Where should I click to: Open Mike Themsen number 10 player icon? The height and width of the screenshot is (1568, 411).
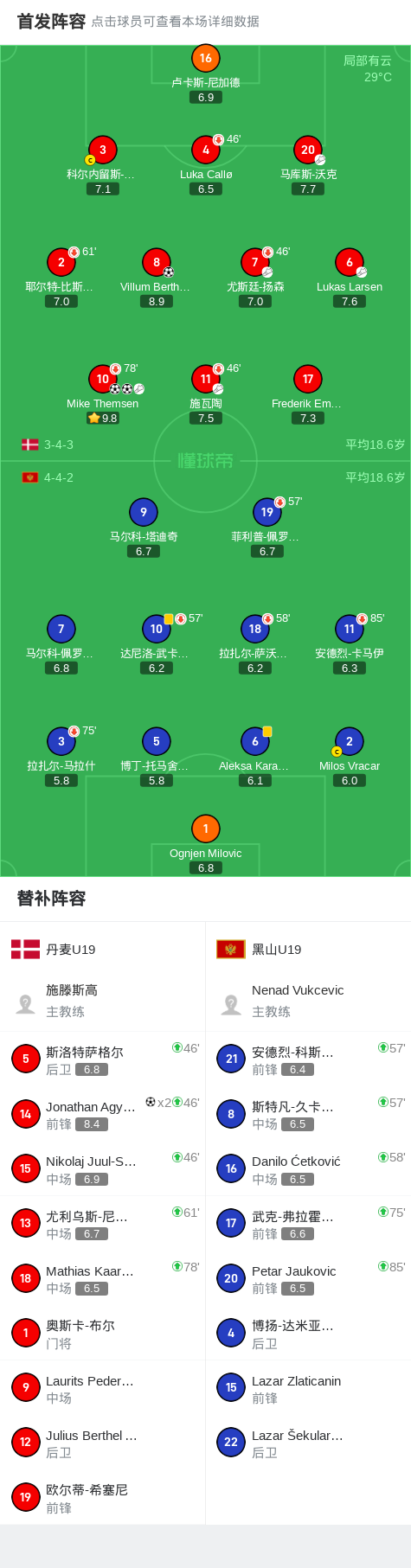(x=102, y=379)
